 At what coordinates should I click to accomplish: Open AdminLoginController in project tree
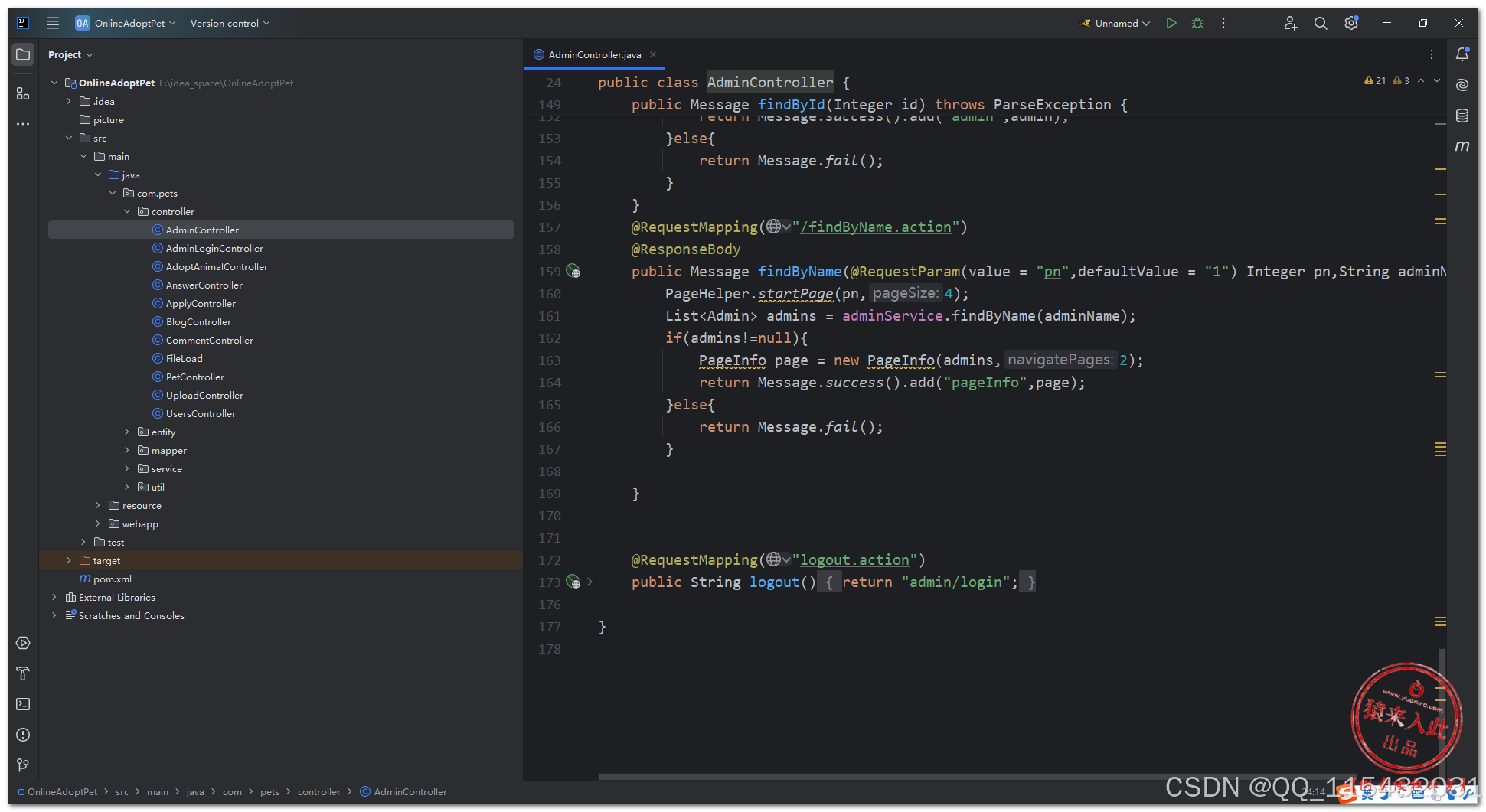(x=214, y=248)
